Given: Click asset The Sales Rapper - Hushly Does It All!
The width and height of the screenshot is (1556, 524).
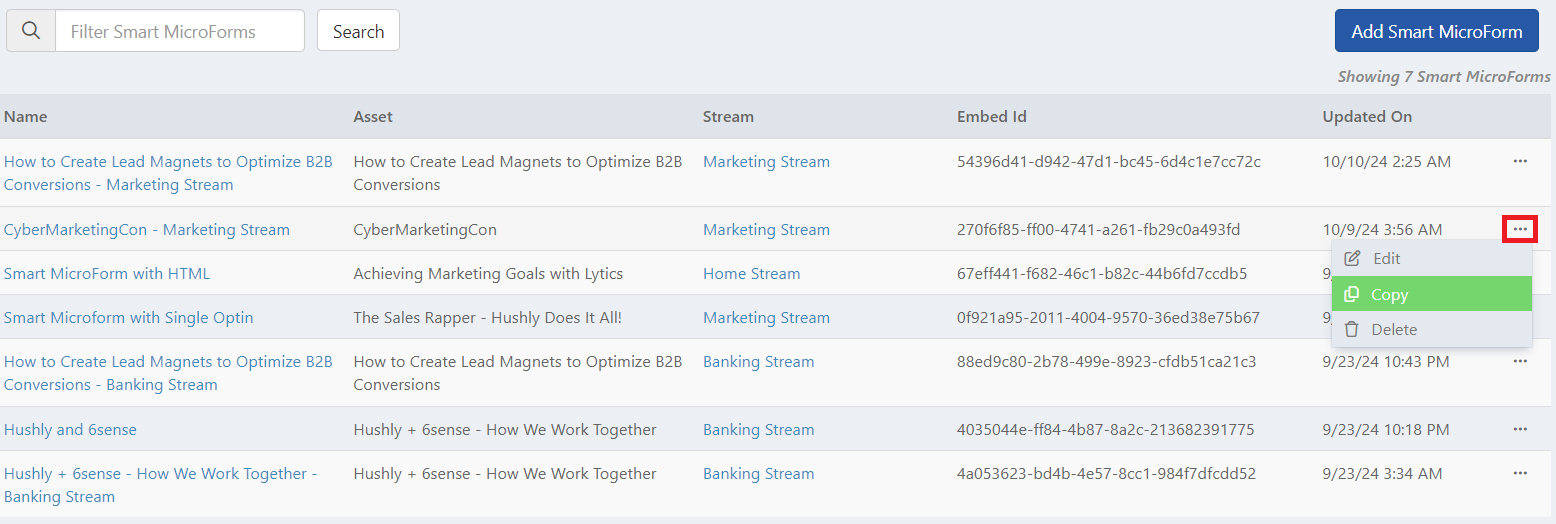Looking at the screenshot, I should pyautogui.click(x=487, y=317).
